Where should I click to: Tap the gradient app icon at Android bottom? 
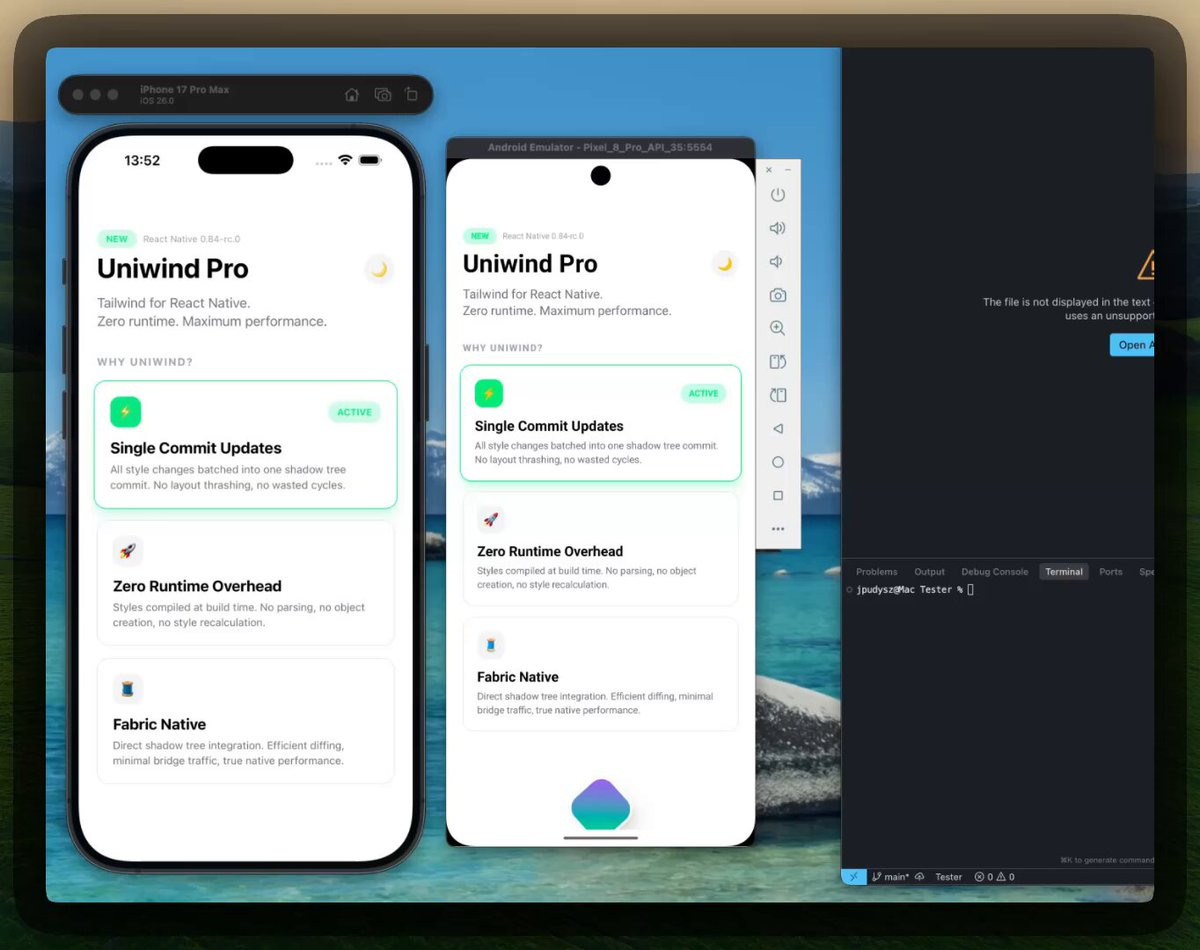tap(601, 805)
